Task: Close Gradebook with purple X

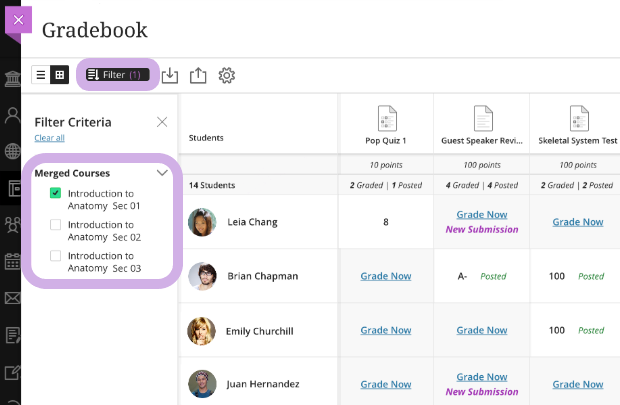Action: coord(18,19)
